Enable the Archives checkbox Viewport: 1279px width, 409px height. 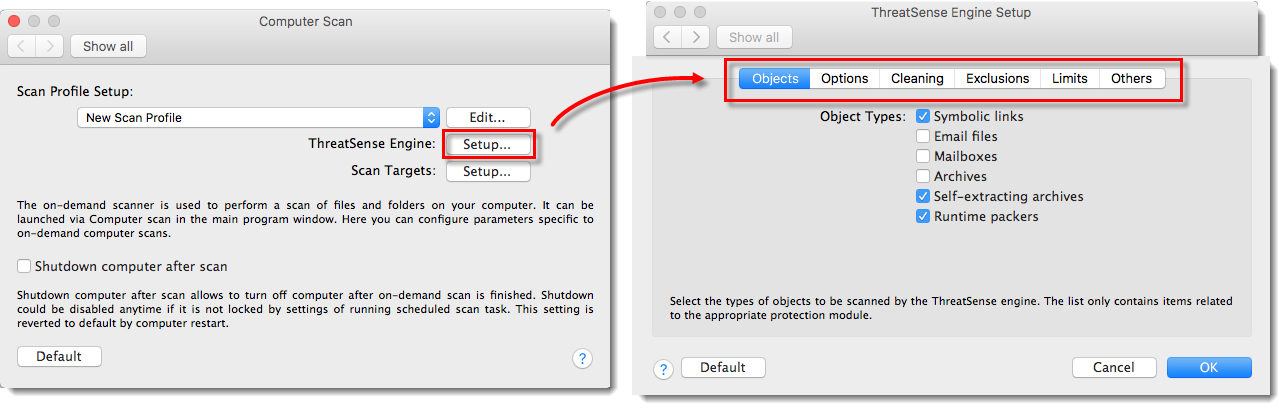click(923, 176)
